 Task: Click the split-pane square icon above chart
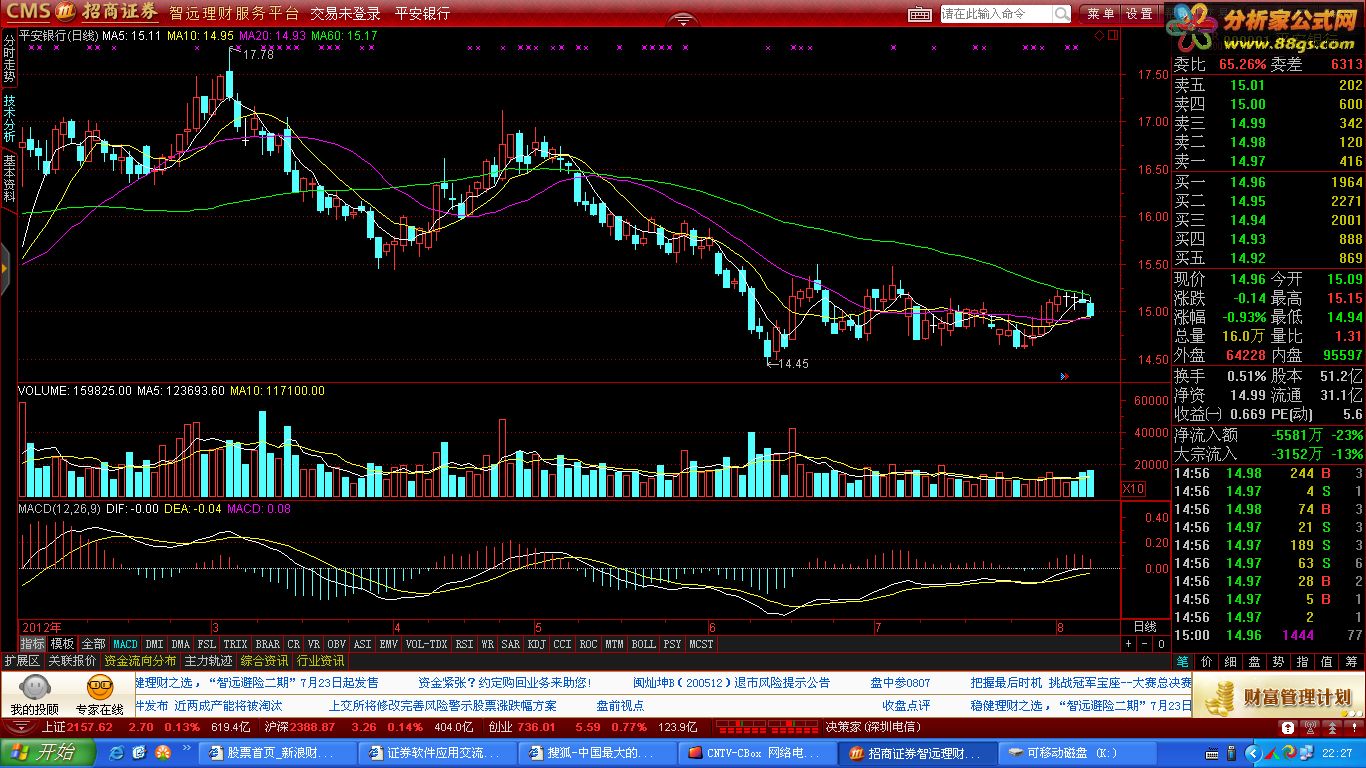tap(1111, 35)
